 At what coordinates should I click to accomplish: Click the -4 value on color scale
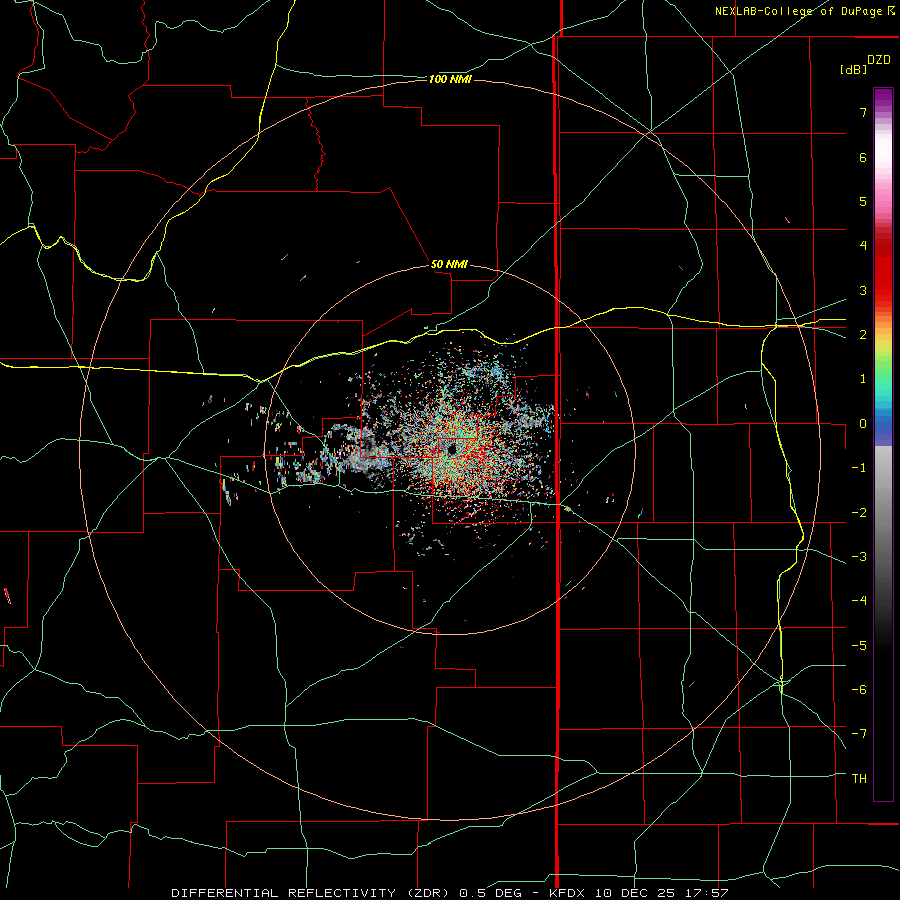click(x=859, y=601)
